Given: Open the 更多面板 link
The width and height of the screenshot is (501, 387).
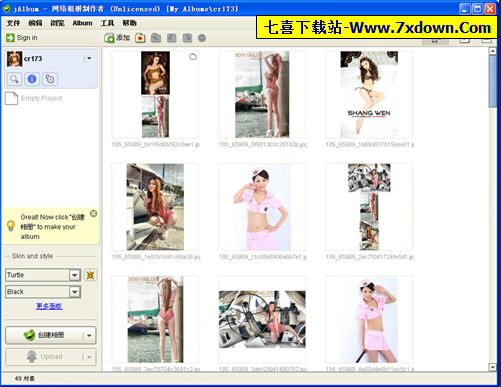Looking at the screenshot, I should pyautogui.click(x=49, y=306).
